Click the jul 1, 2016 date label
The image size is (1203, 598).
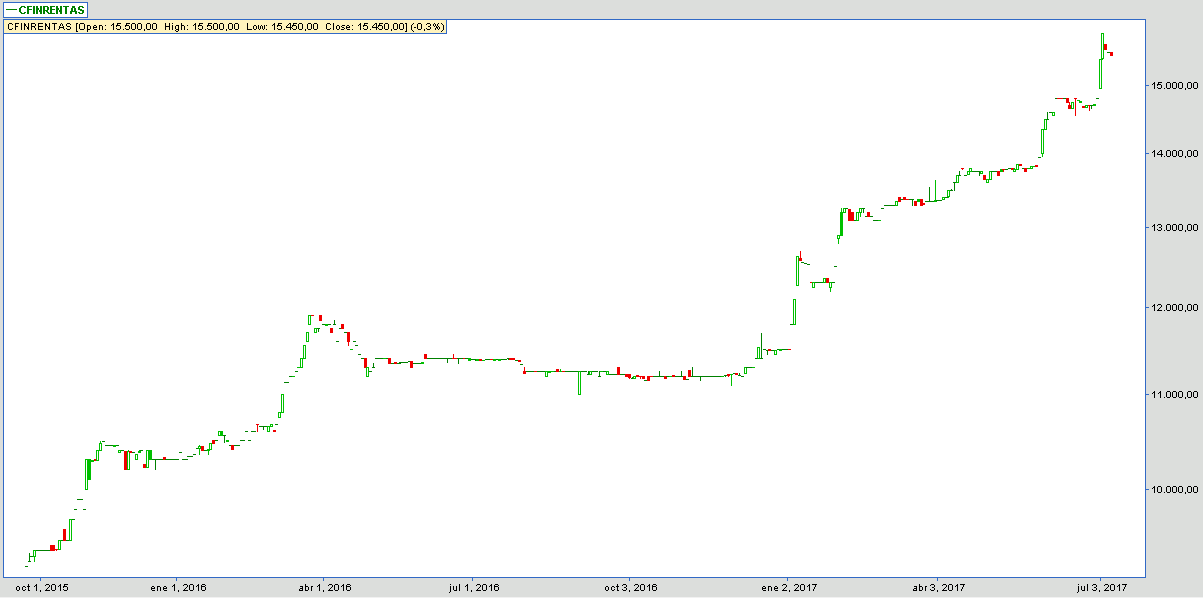474,588
